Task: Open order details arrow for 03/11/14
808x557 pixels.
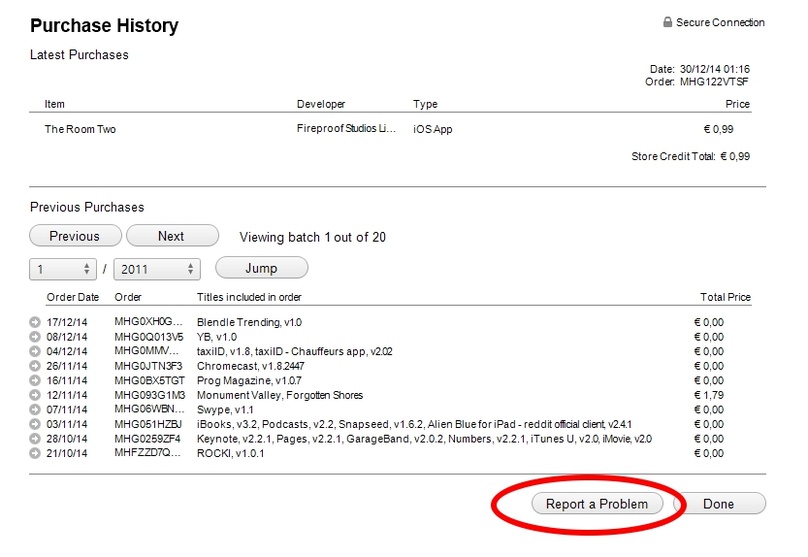Action: pos(35,425)
